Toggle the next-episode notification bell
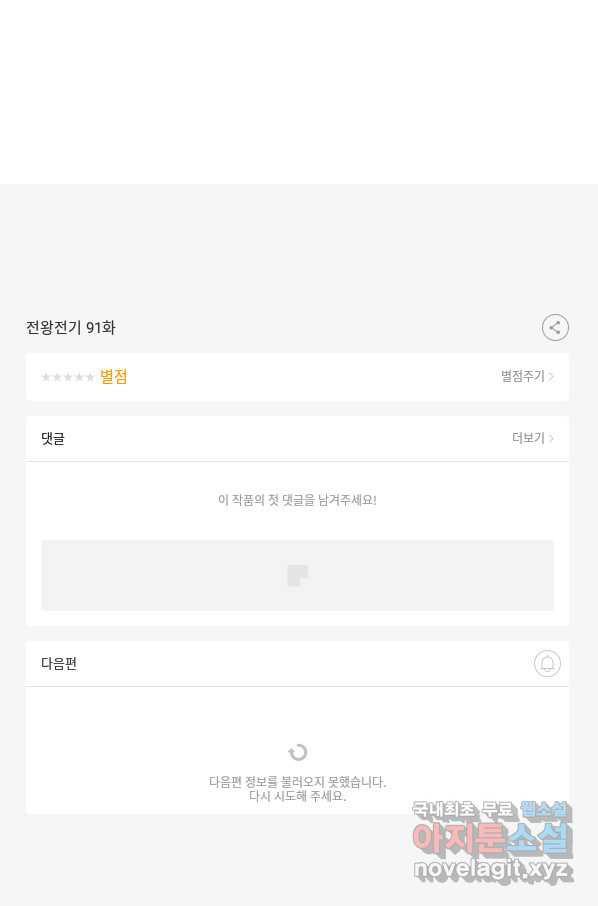Image resolution: width=598 pixels, height=906 pixels. click(x=547, y=663)
